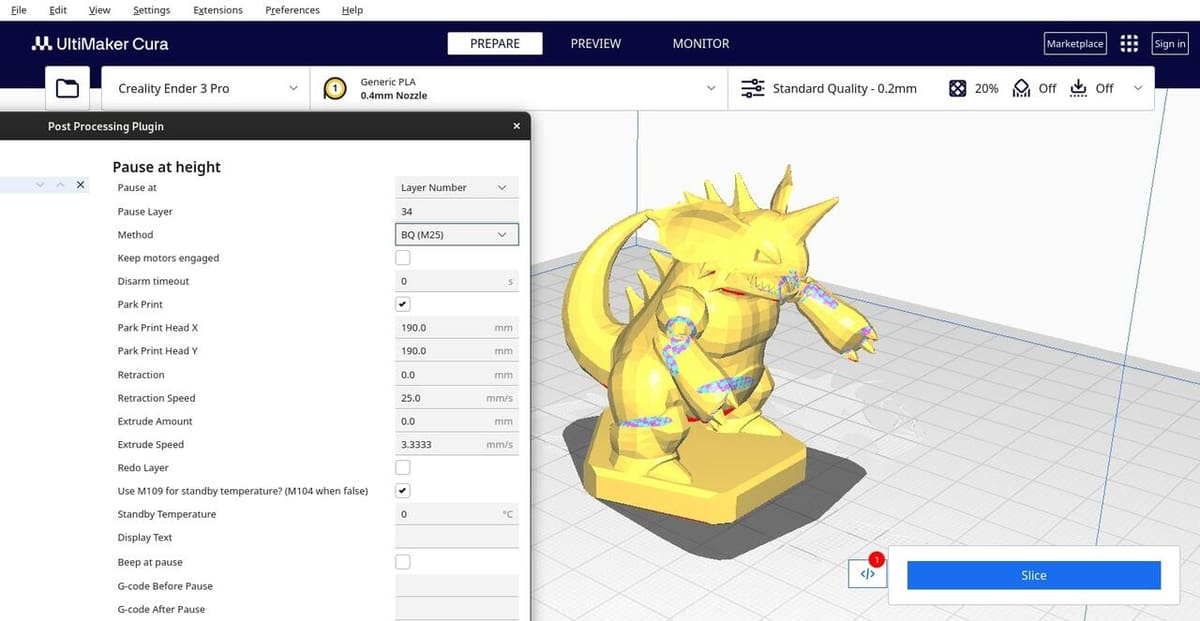
Task: Click the Slice button
Action: 1034,575
